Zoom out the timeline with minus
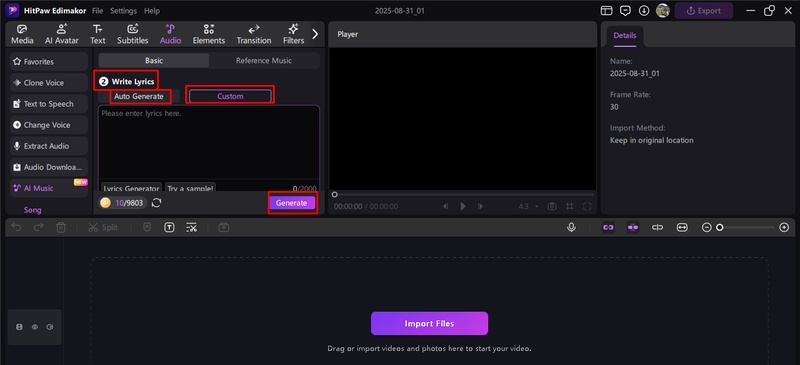The width and height of the screenshot is (800, 365). [x=707, y=228]
